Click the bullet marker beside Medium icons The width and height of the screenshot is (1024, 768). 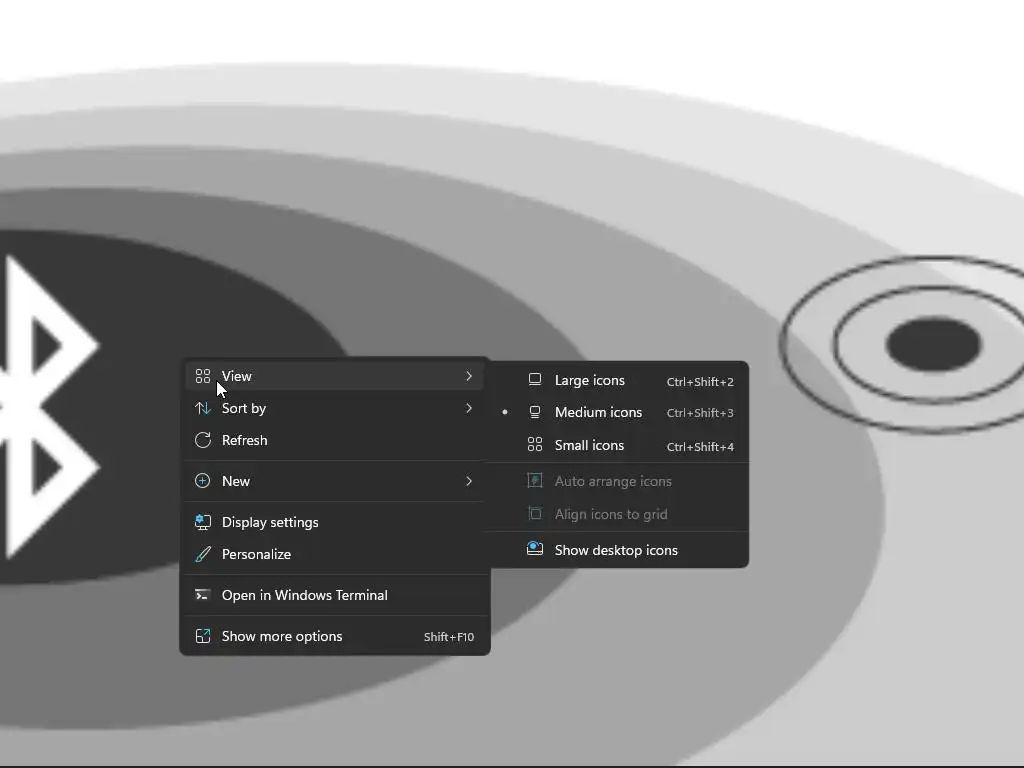[505, 412]
